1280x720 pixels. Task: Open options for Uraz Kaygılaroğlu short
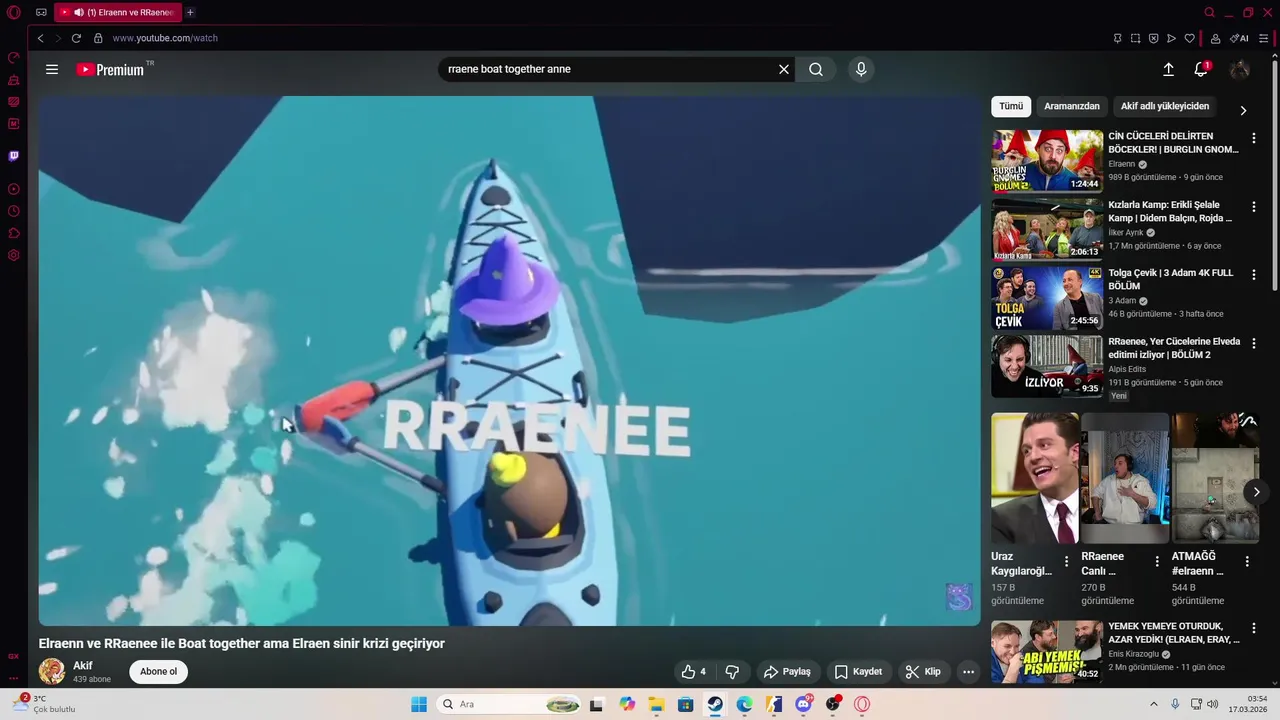(x=1066, y=561)
